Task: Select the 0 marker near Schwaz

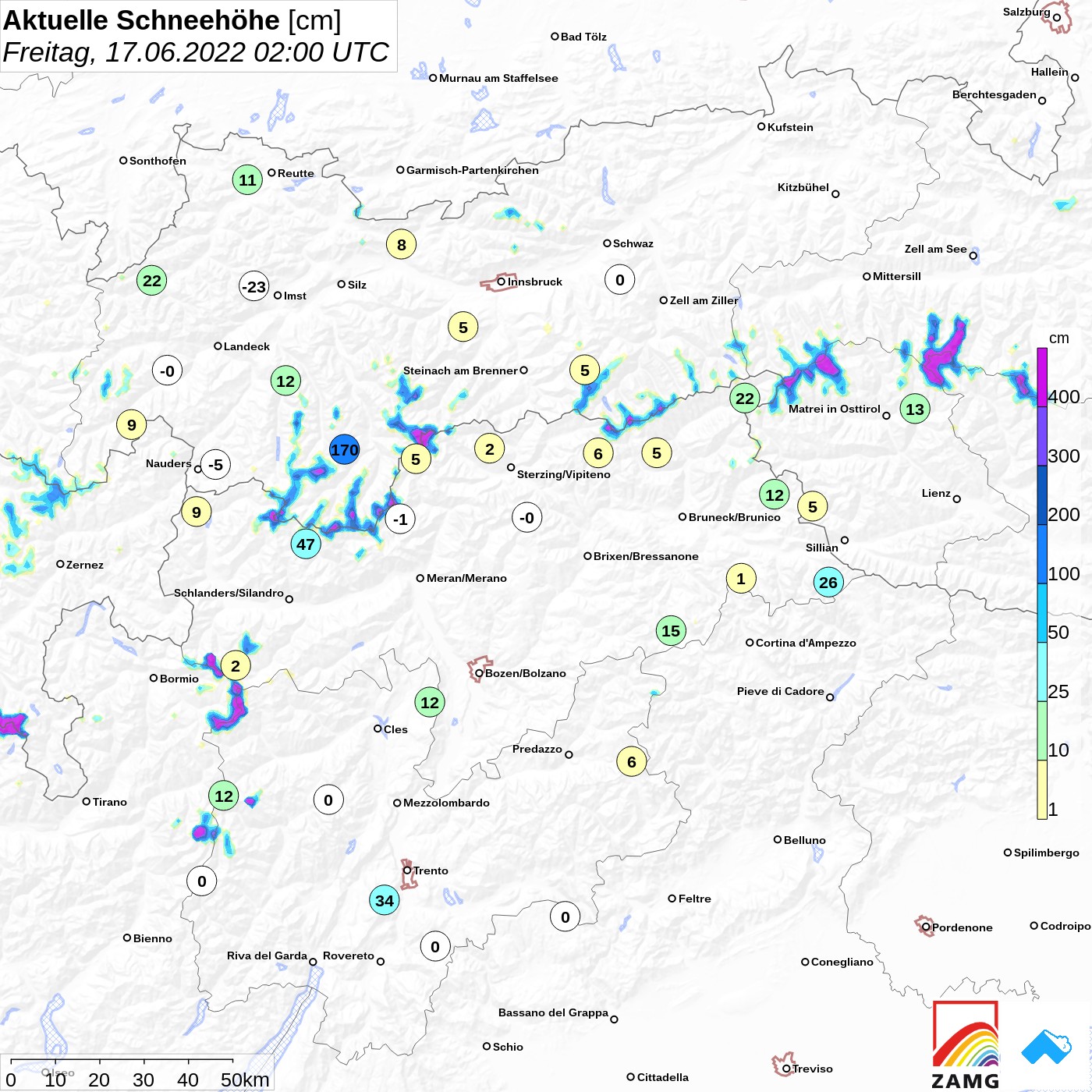Action: click(x=620, y=280)
